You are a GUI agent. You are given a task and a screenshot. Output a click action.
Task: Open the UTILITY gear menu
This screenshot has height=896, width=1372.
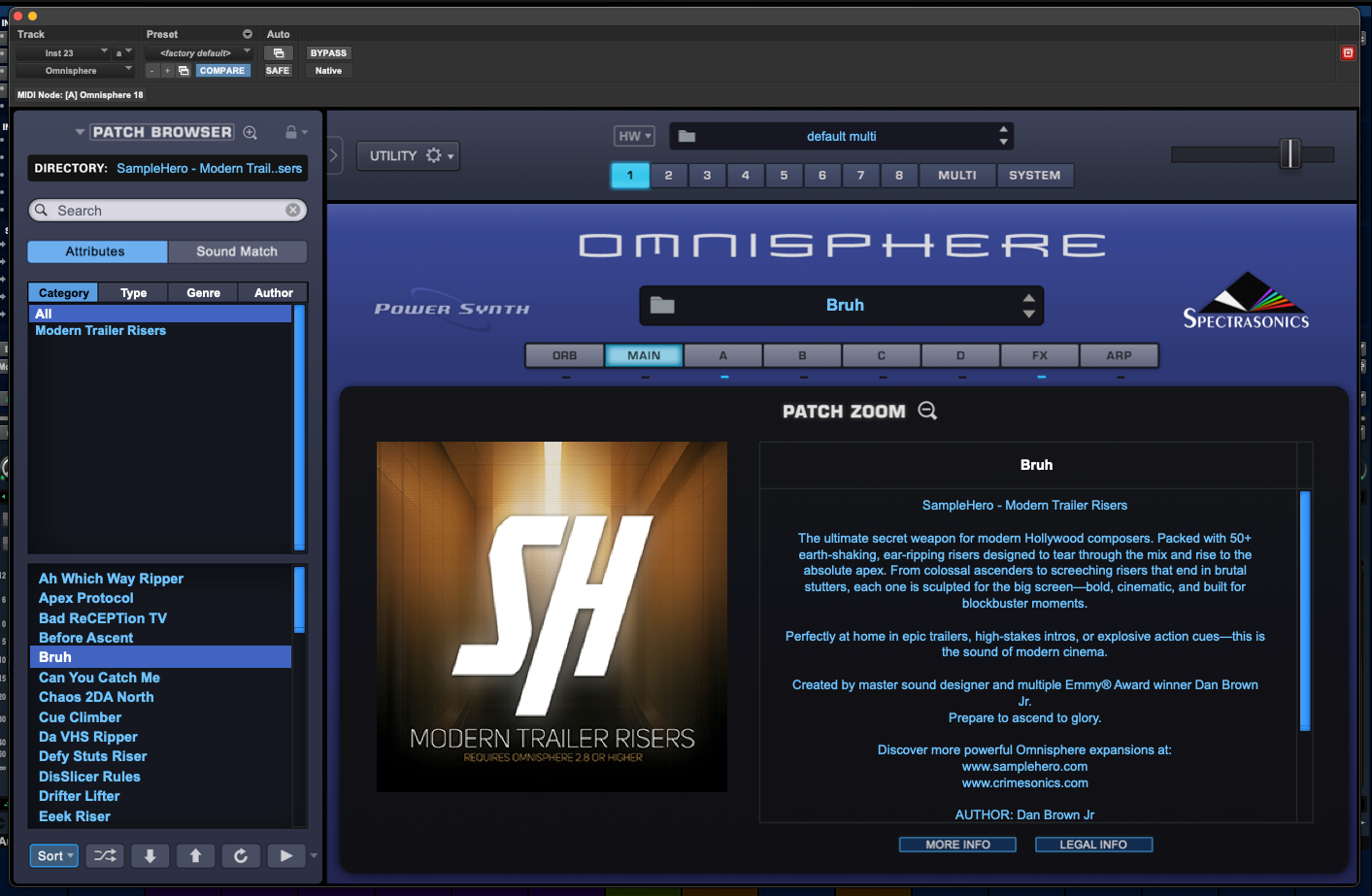tap(409, 155)
